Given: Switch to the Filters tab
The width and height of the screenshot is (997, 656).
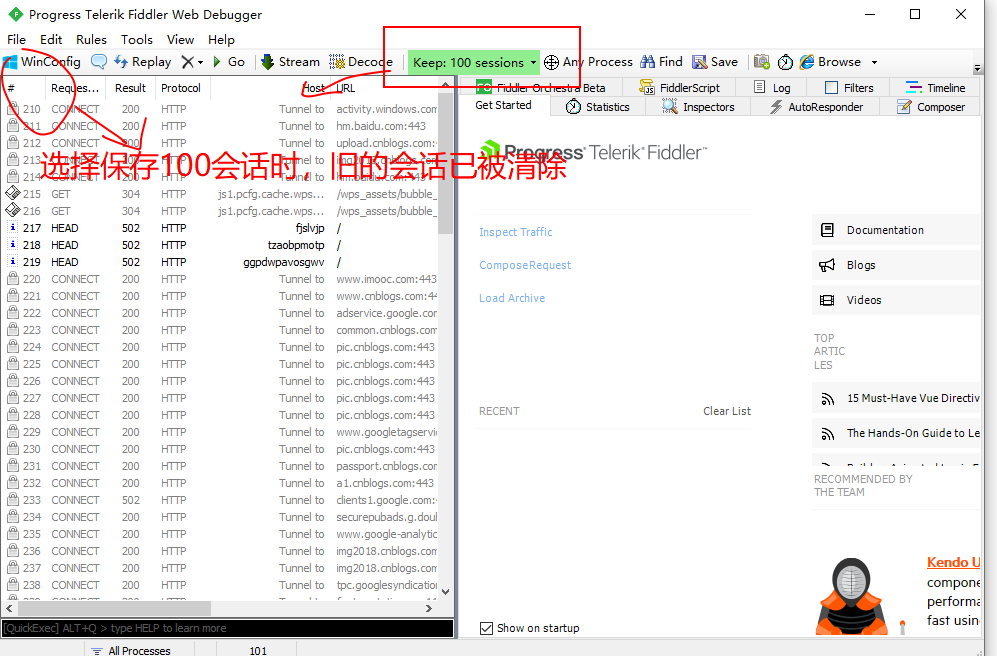Looking at the screenshot, I should pyautogui.click(x=849, y=88).
